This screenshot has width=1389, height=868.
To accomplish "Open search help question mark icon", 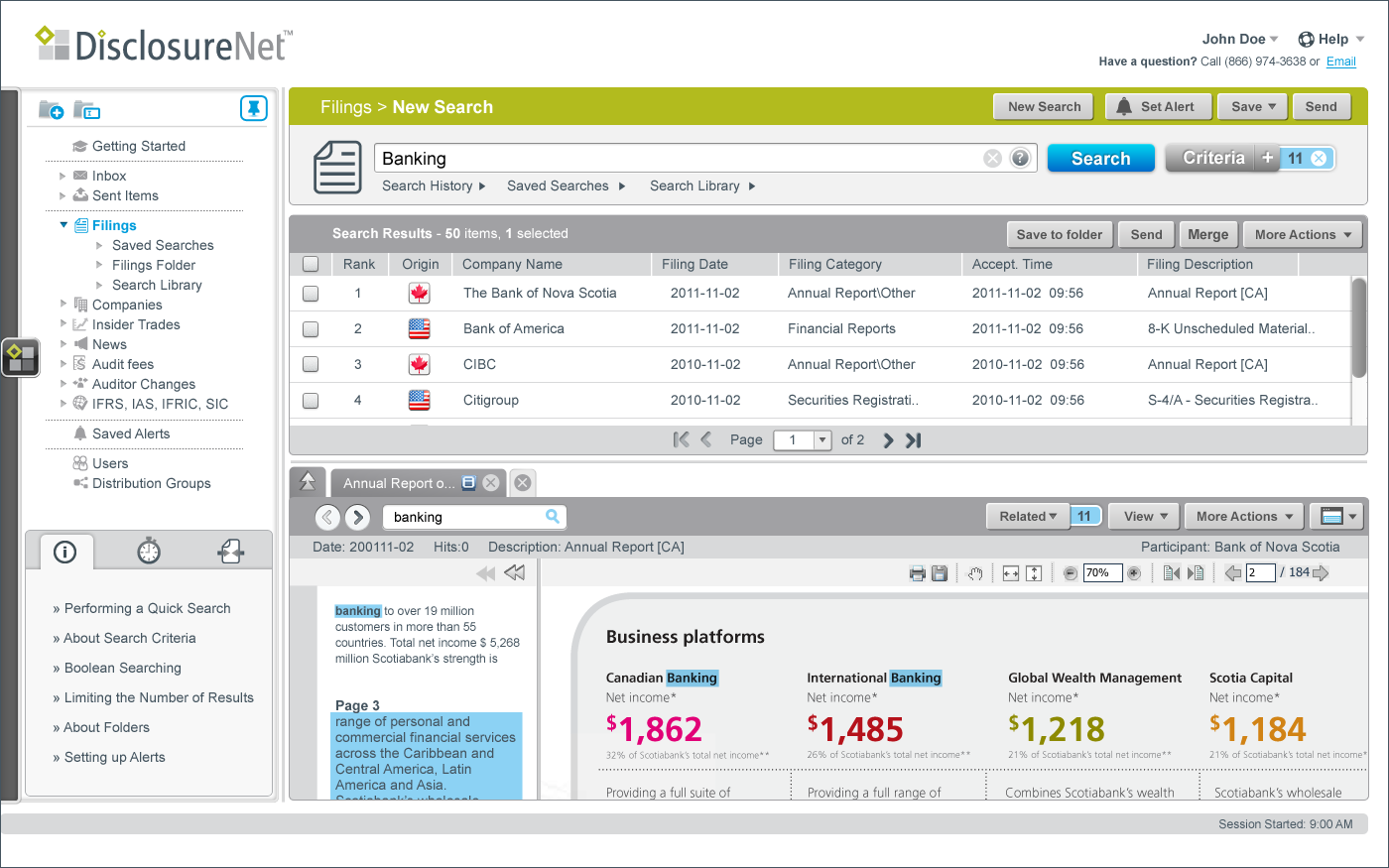I will click(1020, 159).
